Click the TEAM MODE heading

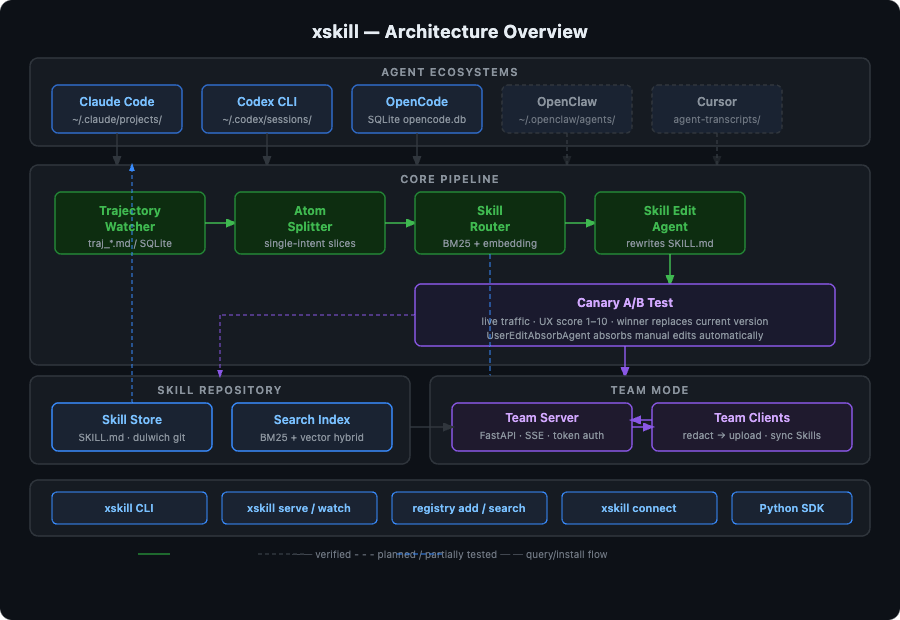coord(650,390)
